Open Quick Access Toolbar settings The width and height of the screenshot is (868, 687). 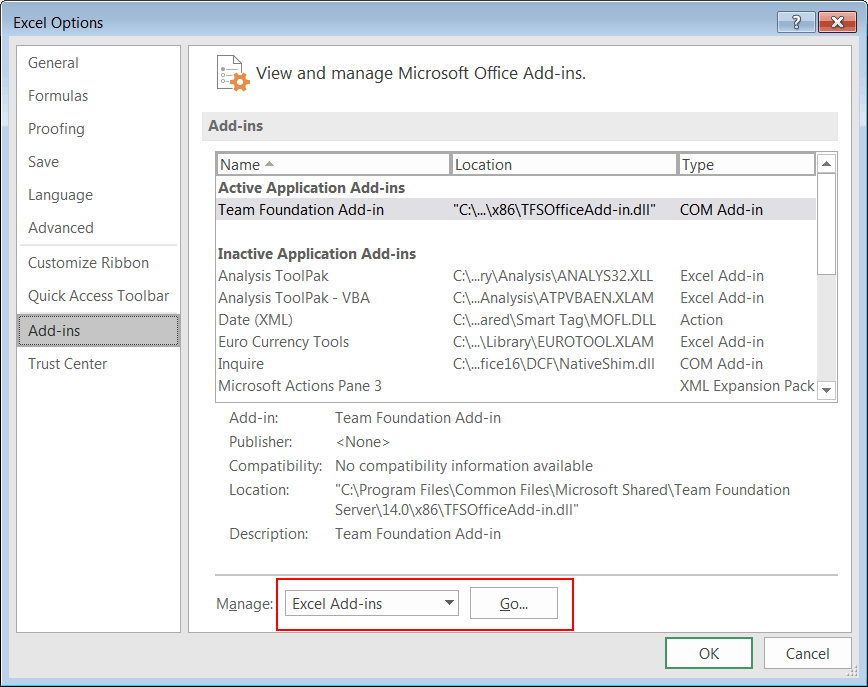pos(99,296)
